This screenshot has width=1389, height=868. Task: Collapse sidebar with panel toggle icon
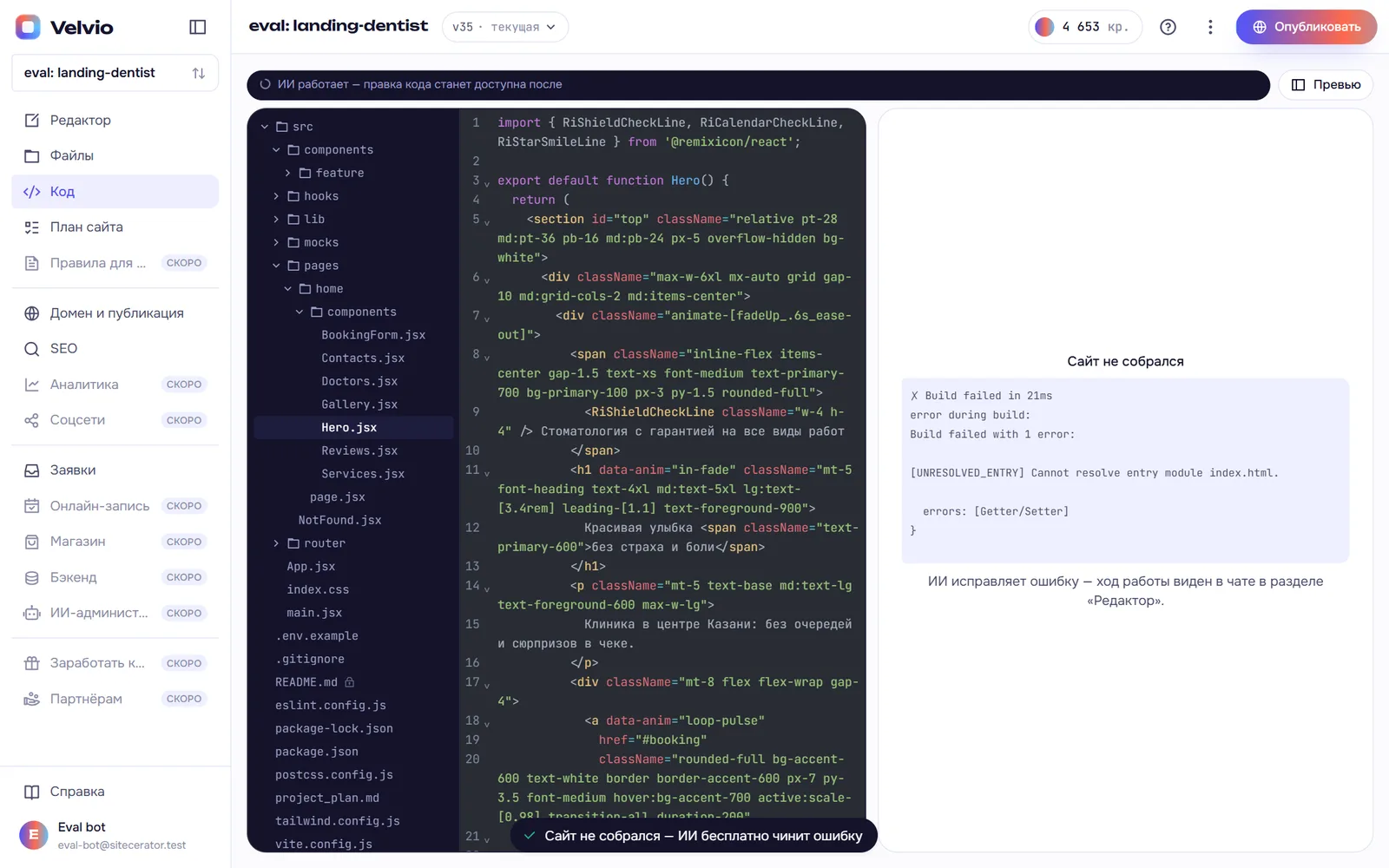pos(198,27)
